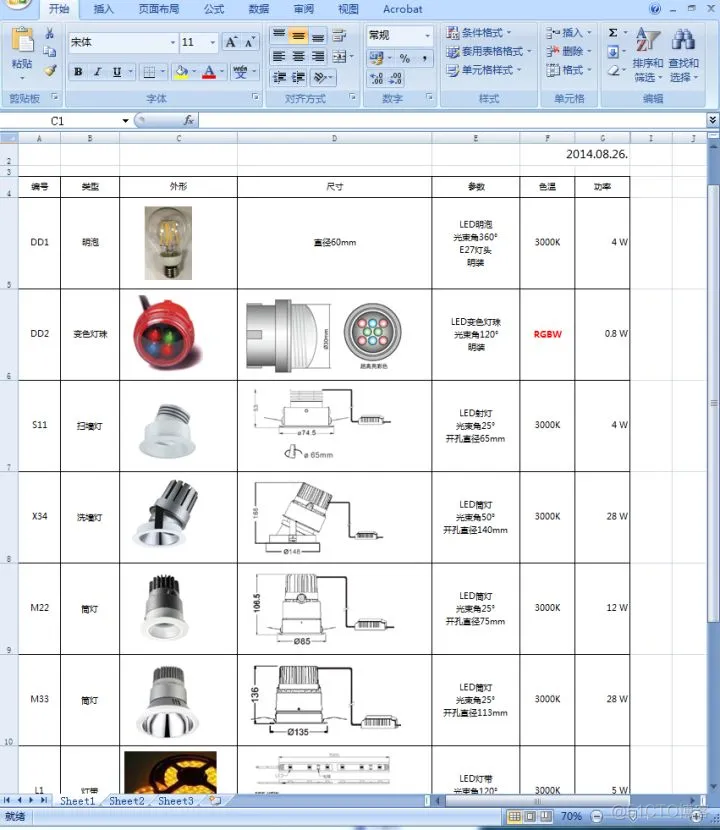
Task: Click 查找和选择 find and select button
Action: point(683,55)
